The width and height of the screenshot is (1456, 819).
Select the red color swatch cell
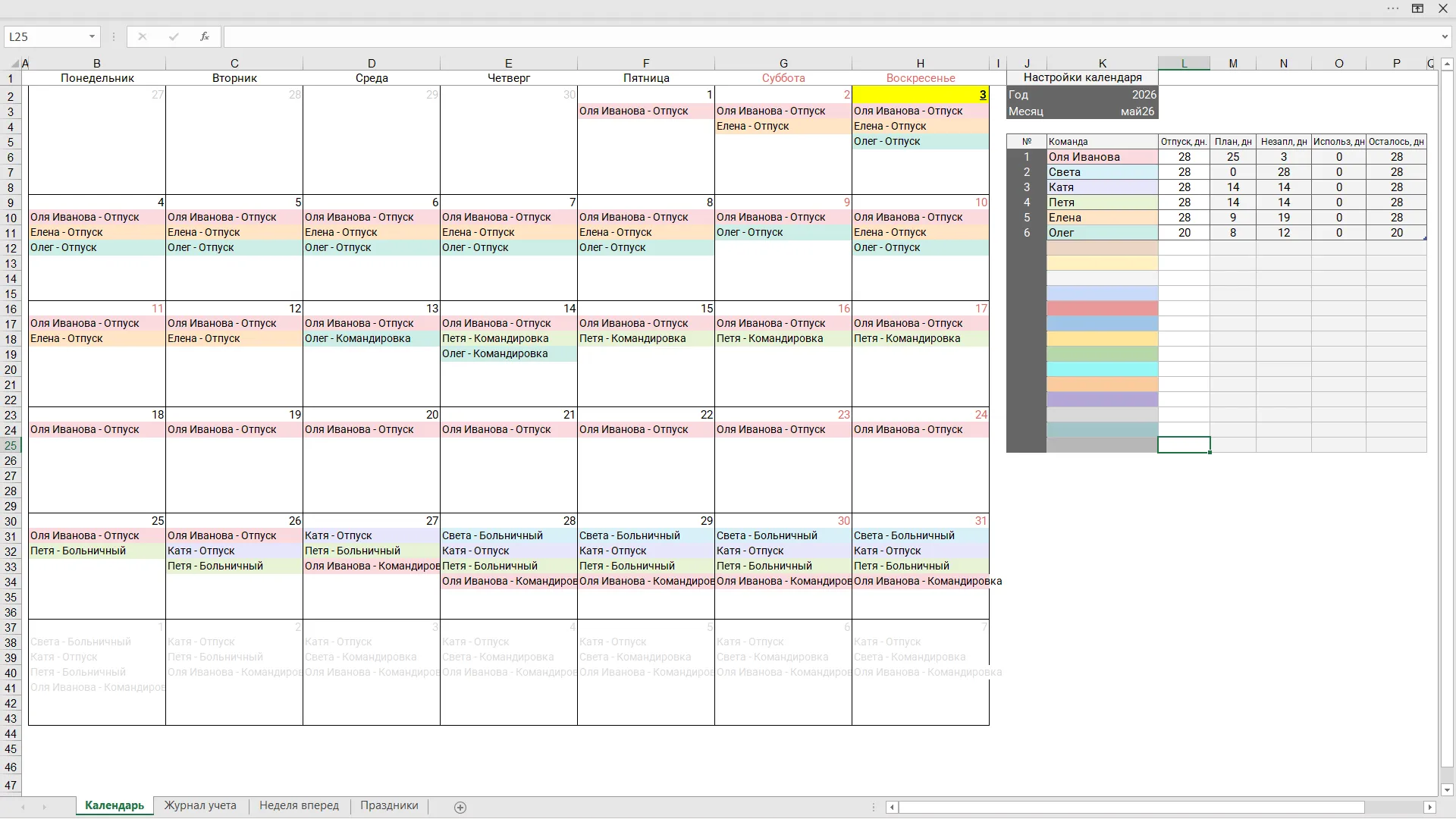click(x=1102, y=309)
